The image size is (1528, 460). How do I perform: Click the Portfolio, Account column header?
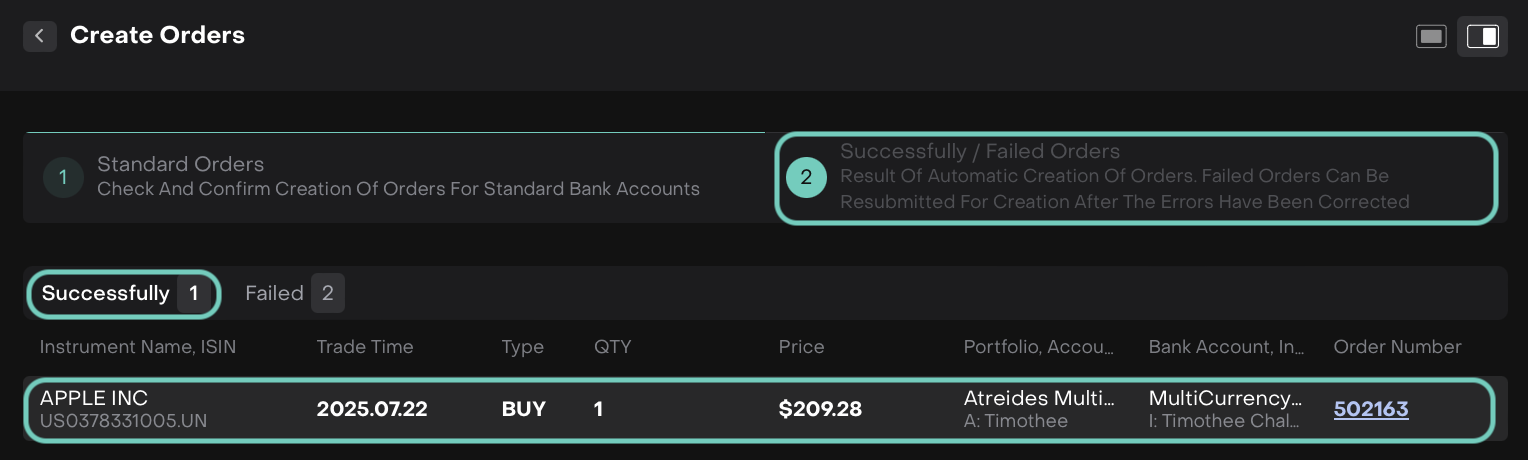point(1038,347)
